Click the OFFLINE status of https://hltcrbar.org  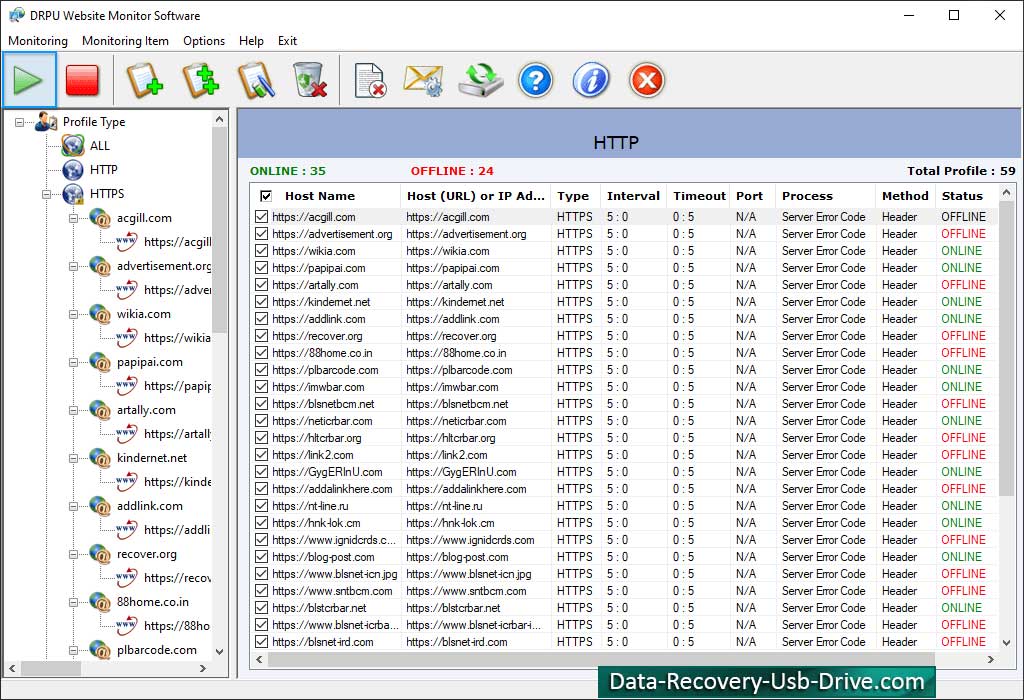point(963,438)
